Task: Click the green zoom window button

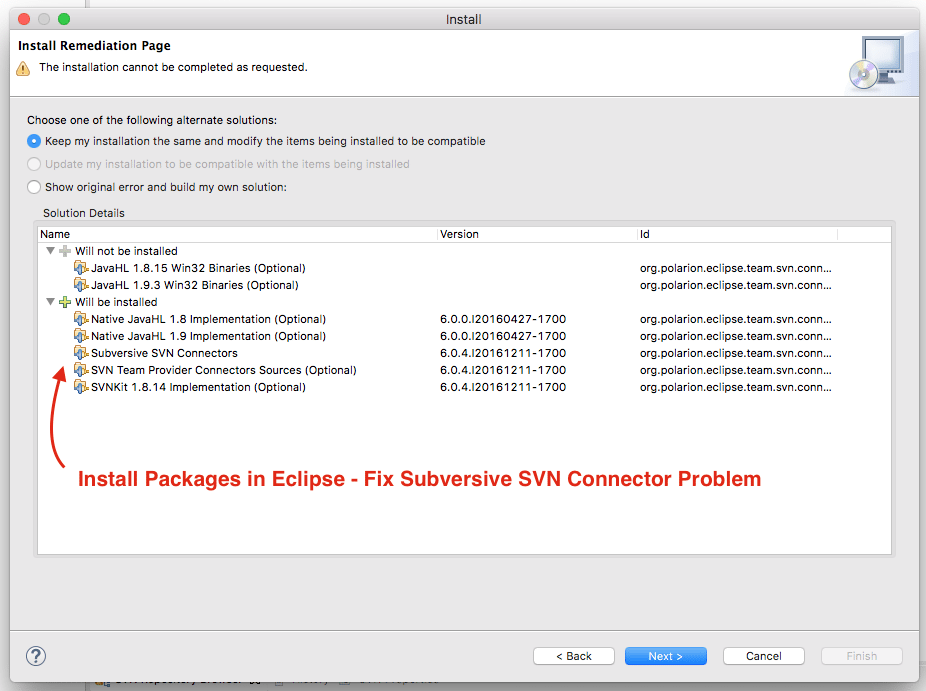Action: (64, 19)
